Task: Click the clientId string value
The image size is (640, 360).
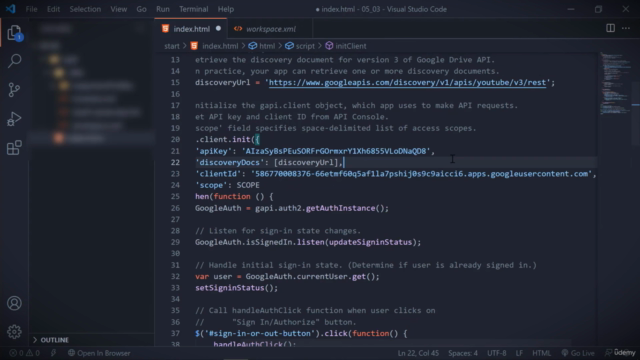Action: click(421, 174)
